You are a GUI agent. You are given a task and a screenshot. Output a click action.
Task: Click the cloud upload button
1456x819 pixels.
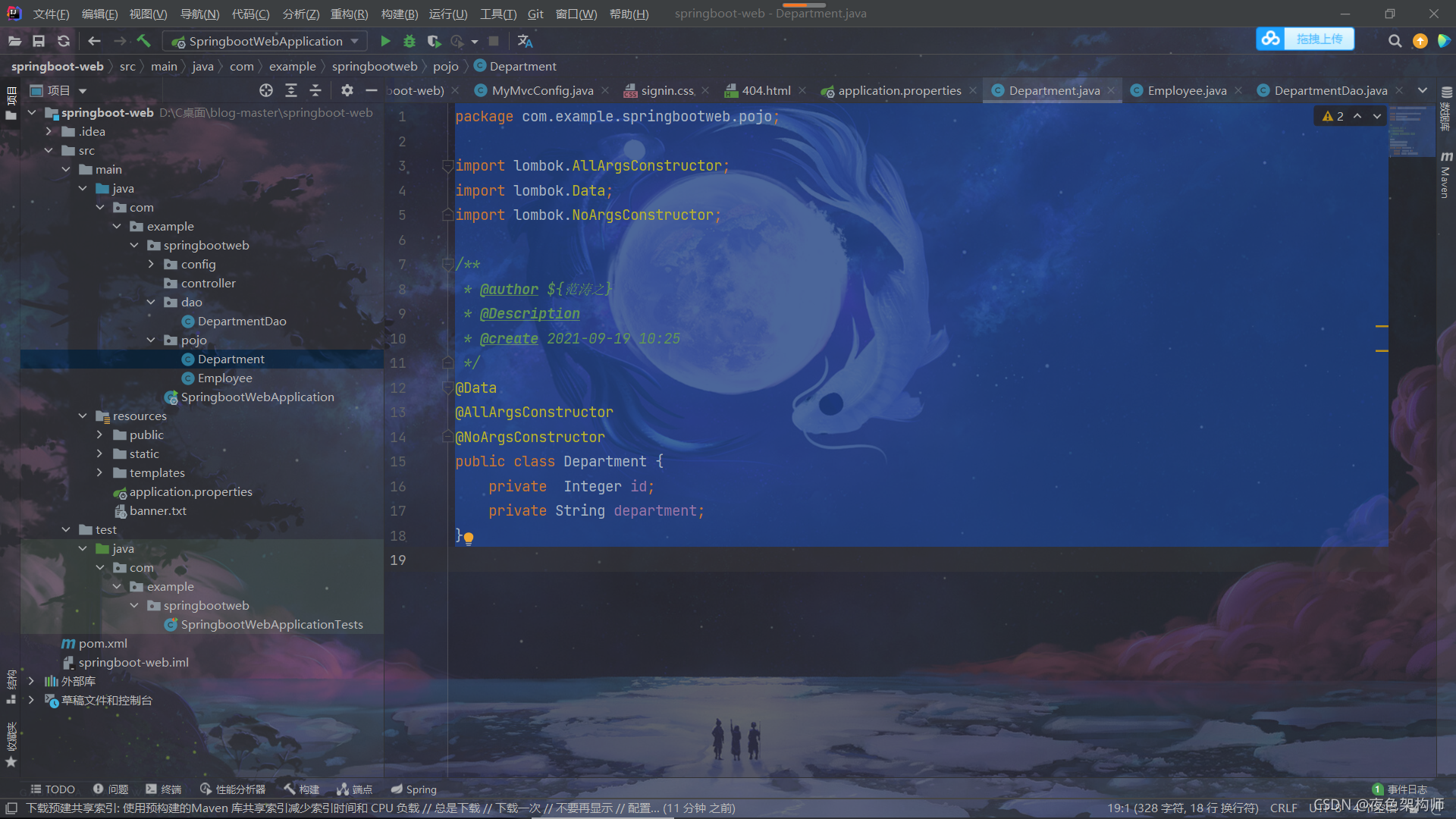1305,39
